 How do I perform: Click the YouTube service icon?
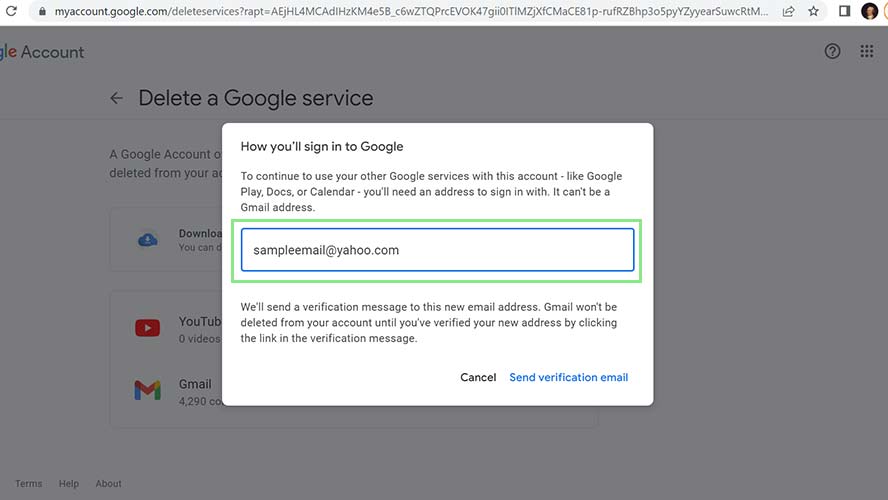(x=147, y=328)
